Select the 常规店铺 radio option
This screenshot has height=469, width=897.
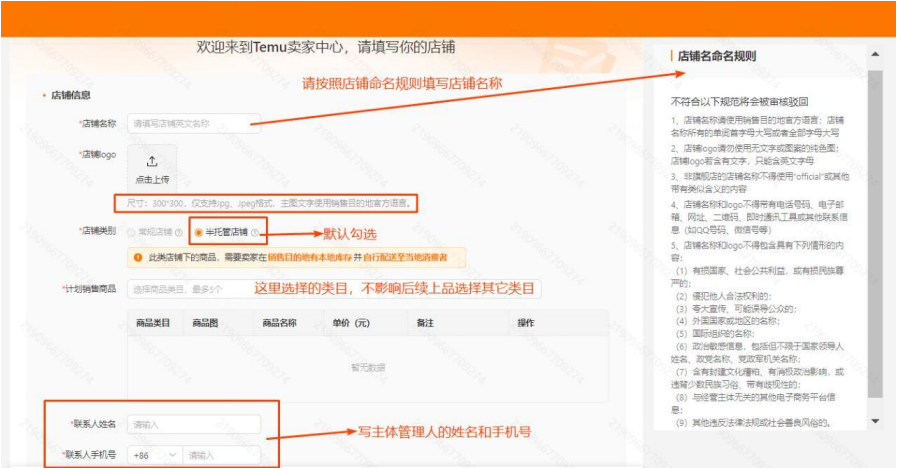(x=132, y=232)
